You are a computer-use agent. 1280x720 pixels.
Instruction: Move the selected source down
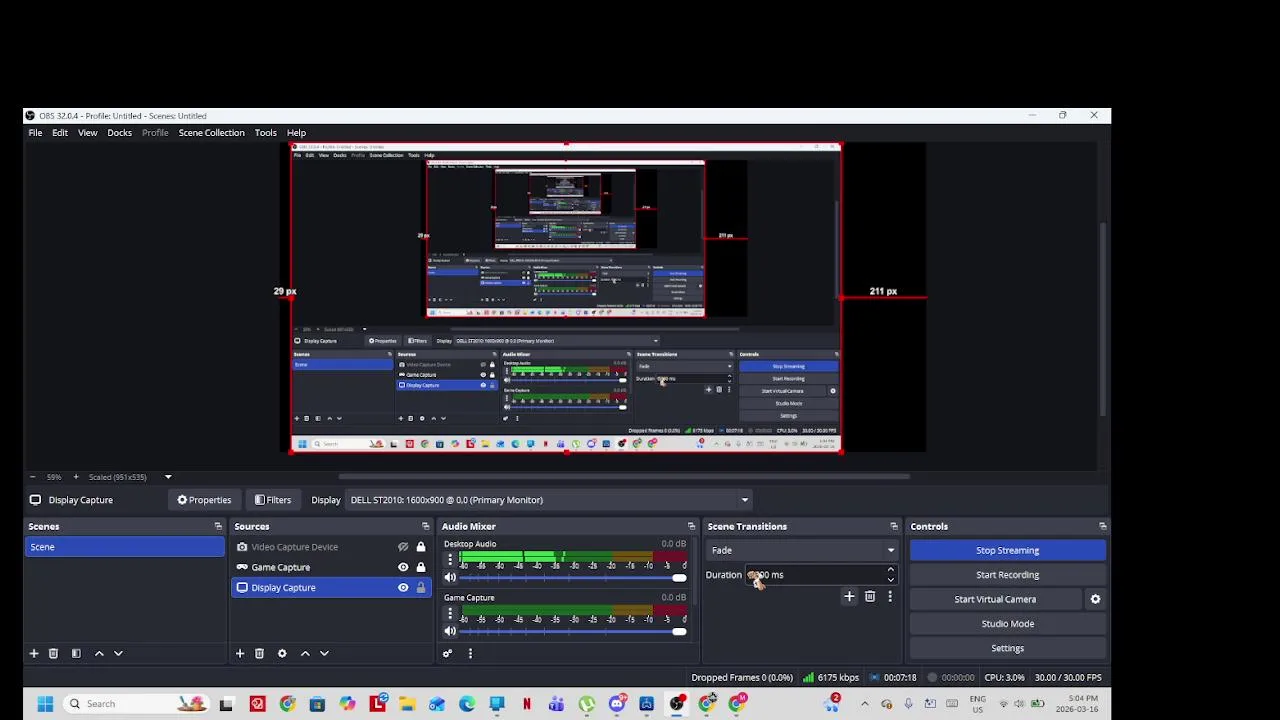324,653
